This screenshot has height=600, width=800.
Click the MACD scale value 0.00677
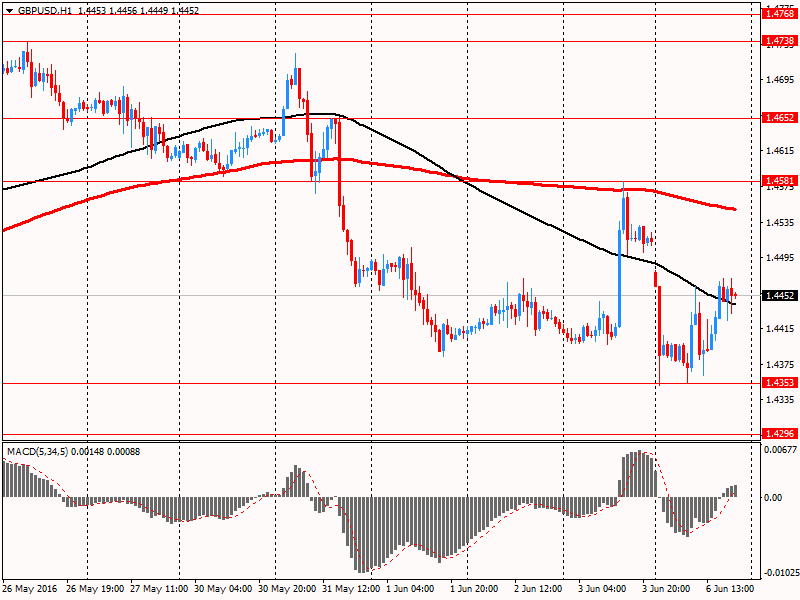[x=780, y=449]
